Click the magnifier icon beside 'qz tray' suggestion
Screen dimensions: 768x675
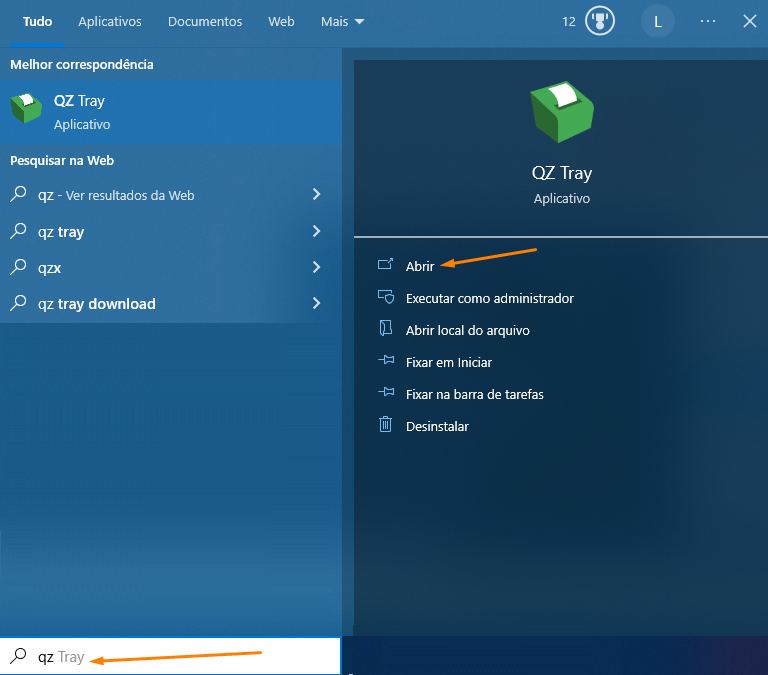click(18, 231)
